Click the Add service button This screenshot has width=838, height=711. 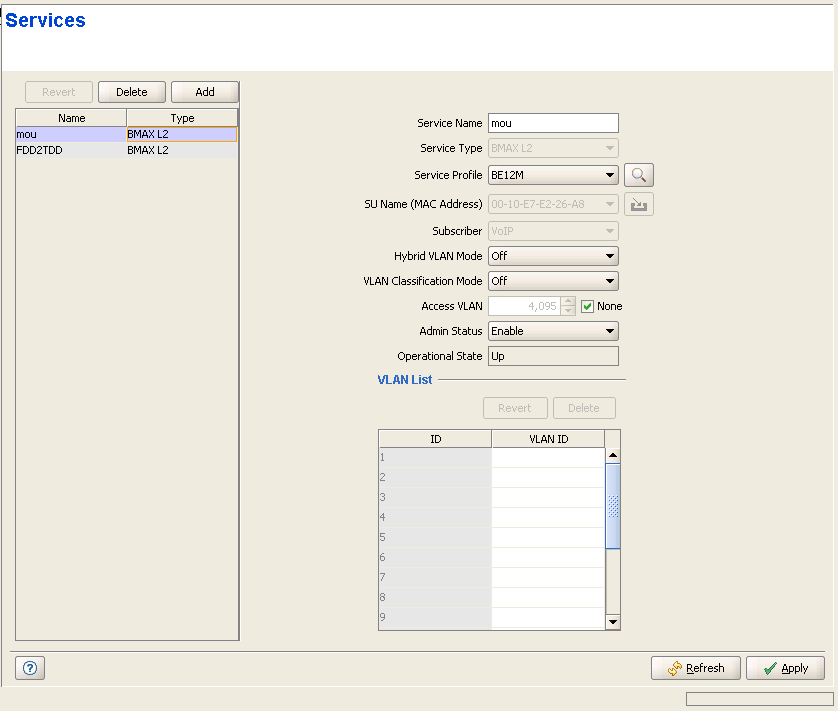205,92
